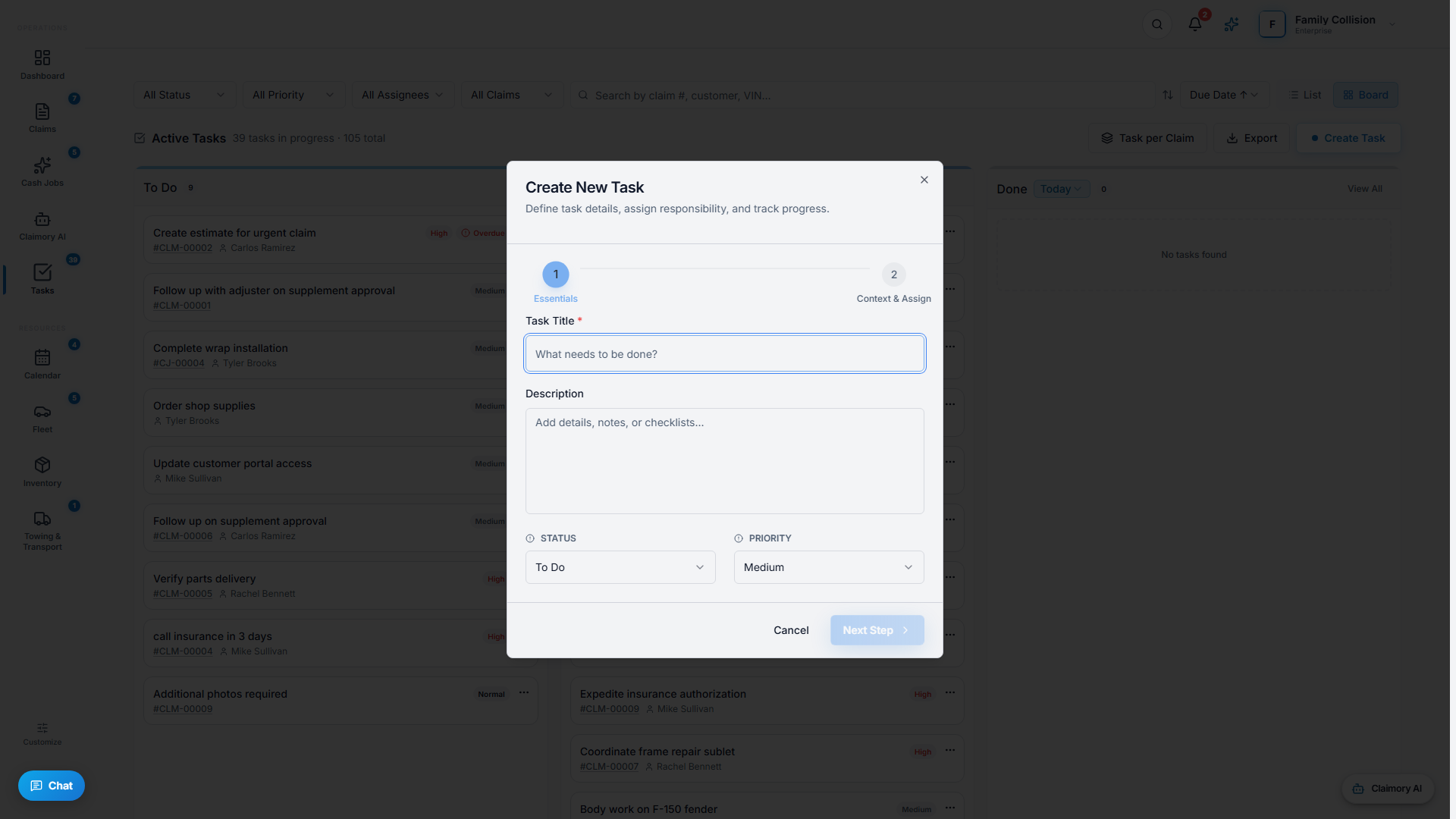Cancel the new task dialog
Screen dimensions: 1456x819
tap(791, 630)
